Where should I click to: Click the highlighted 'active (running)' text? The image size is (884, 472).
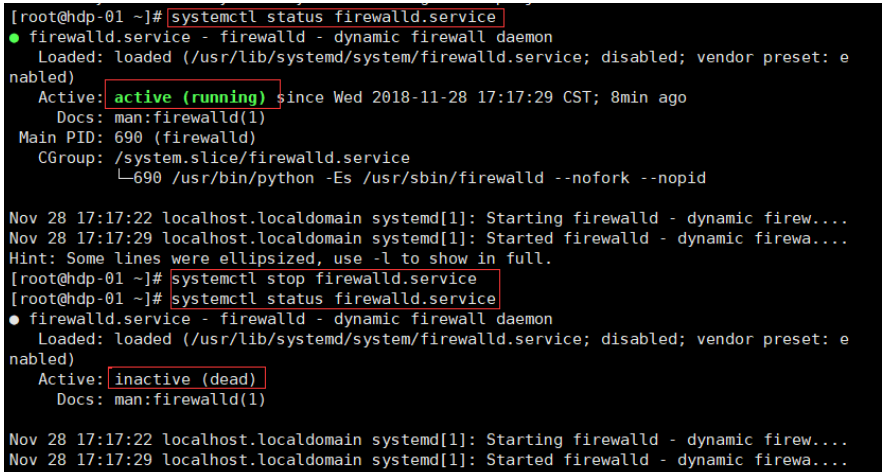click(191, 98)
